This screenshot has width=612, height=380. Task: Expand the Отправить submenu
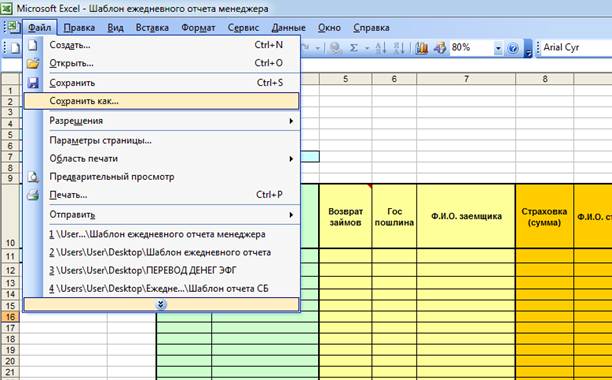tap(291, 215)
